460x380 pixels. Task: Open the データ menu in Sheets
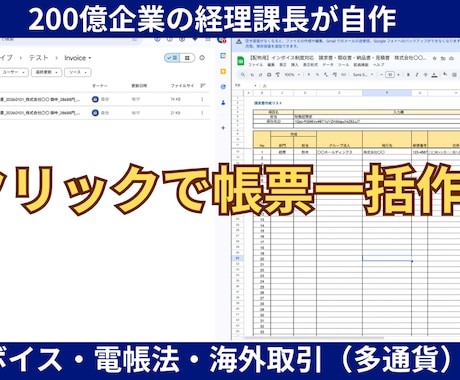328,65
